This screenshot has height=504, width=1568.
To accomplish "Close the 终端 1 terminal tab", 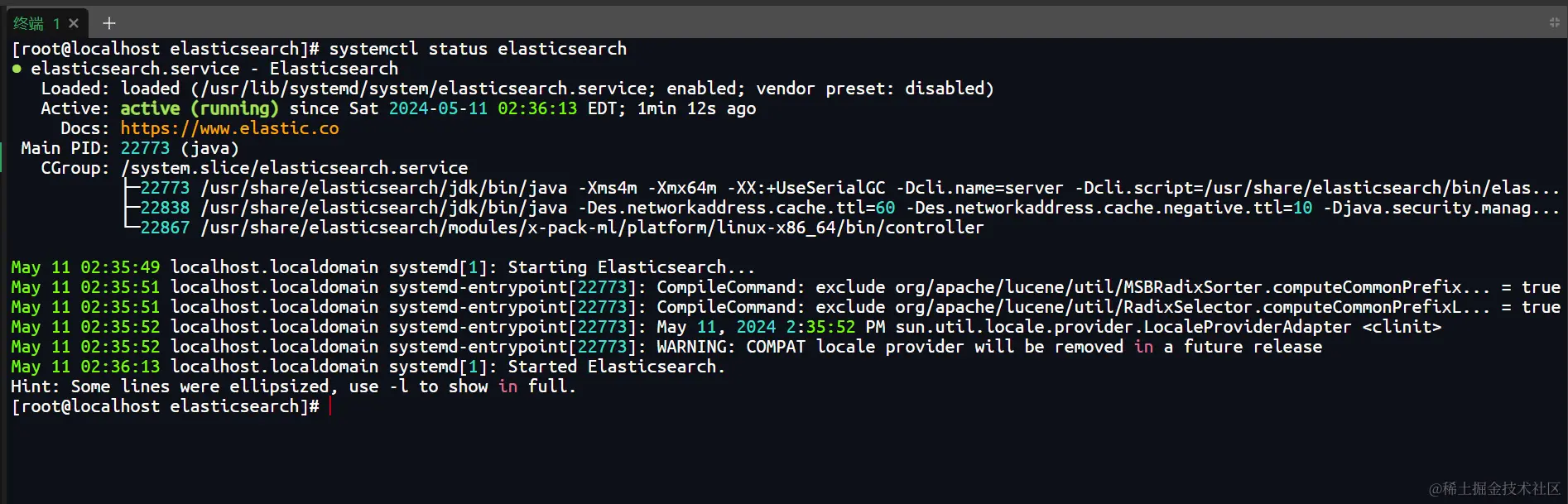I will (74, 23).
